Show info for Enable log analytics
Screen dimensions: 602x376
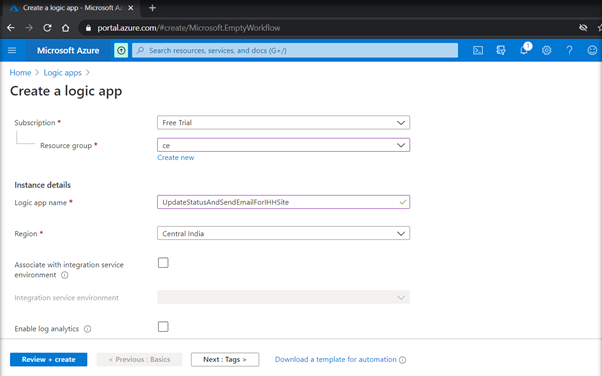point(88,329)
